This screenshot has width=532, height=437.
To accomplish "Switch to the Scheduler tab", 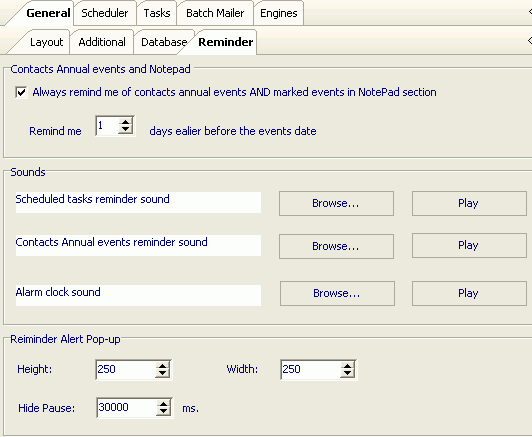I will (105, 13).
